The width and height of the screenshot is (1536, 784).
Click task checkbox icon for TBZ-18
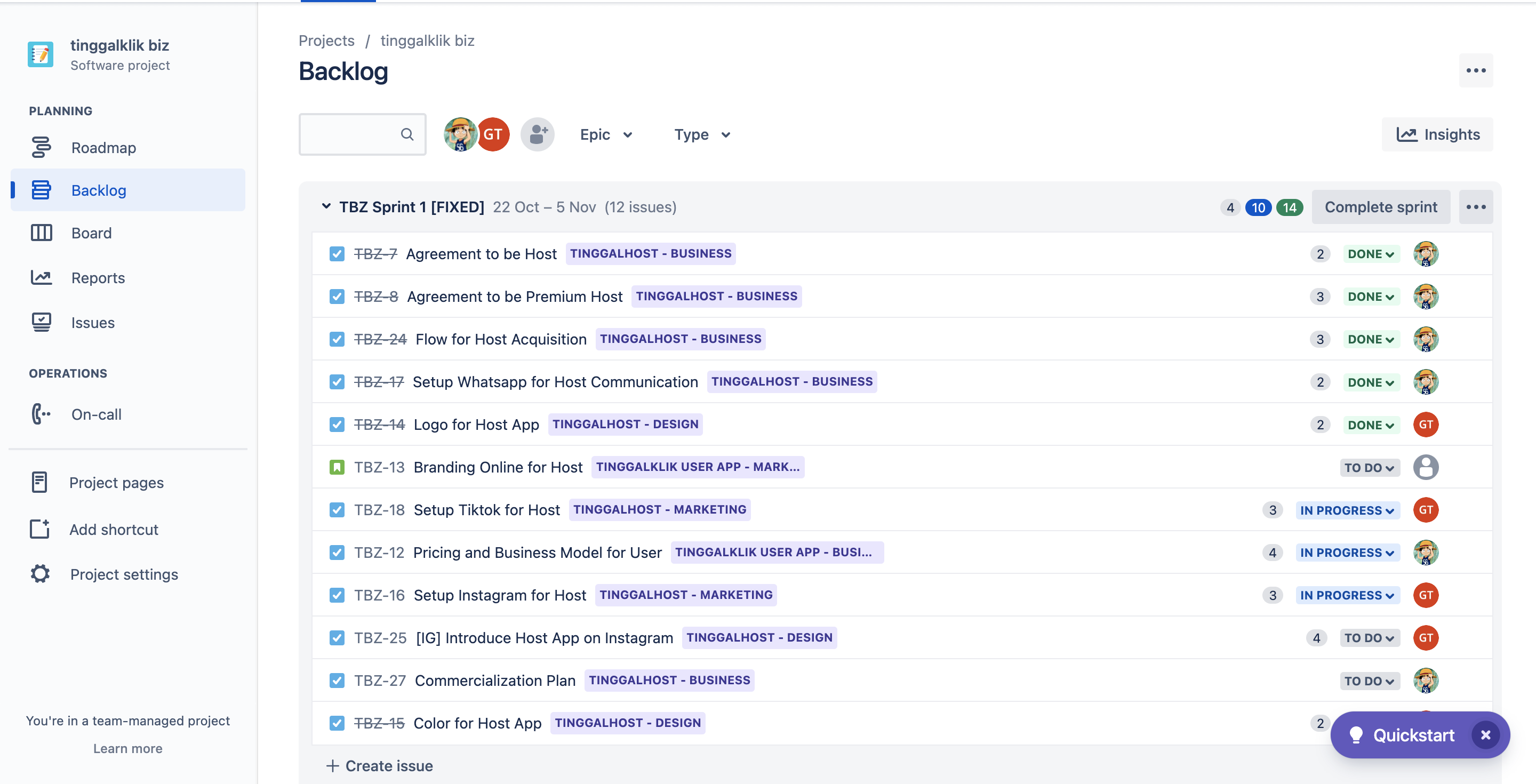tap(337, 510)
